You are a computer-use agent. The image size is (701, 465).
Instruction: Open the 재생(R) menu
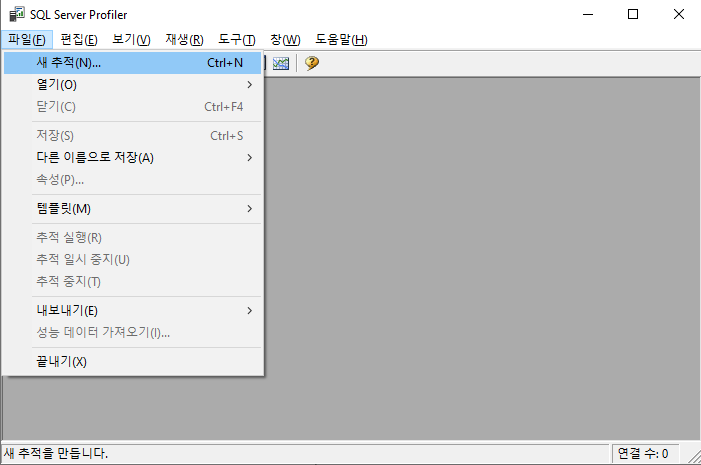coord(184,40)
